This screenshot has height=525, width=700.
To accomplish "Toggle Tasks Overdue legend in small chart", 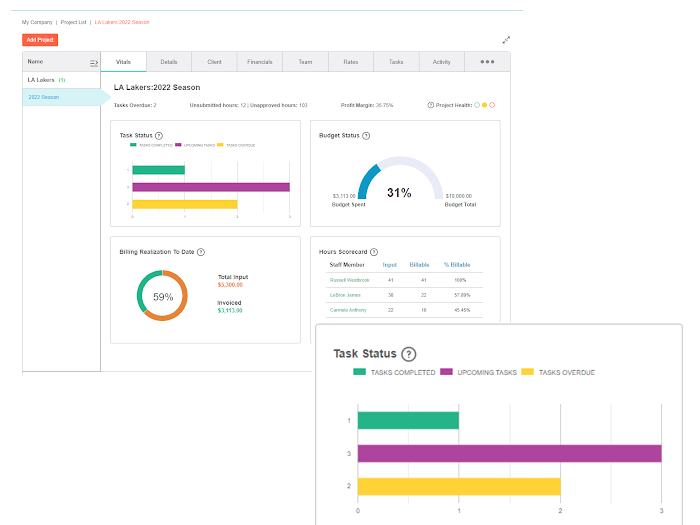I will pos(236,145).
